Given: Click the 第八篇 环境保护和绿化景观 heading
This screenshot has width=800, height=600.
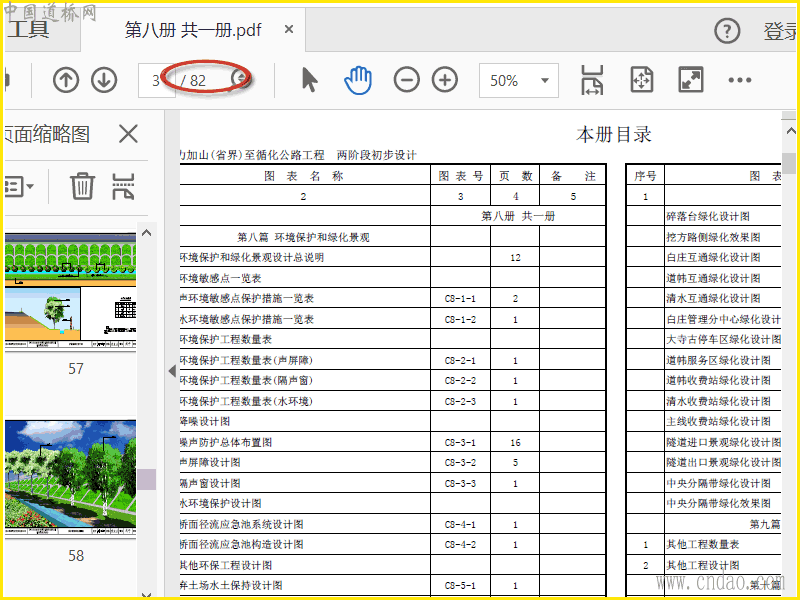Looking at the screenshot, I should point(303,237).
